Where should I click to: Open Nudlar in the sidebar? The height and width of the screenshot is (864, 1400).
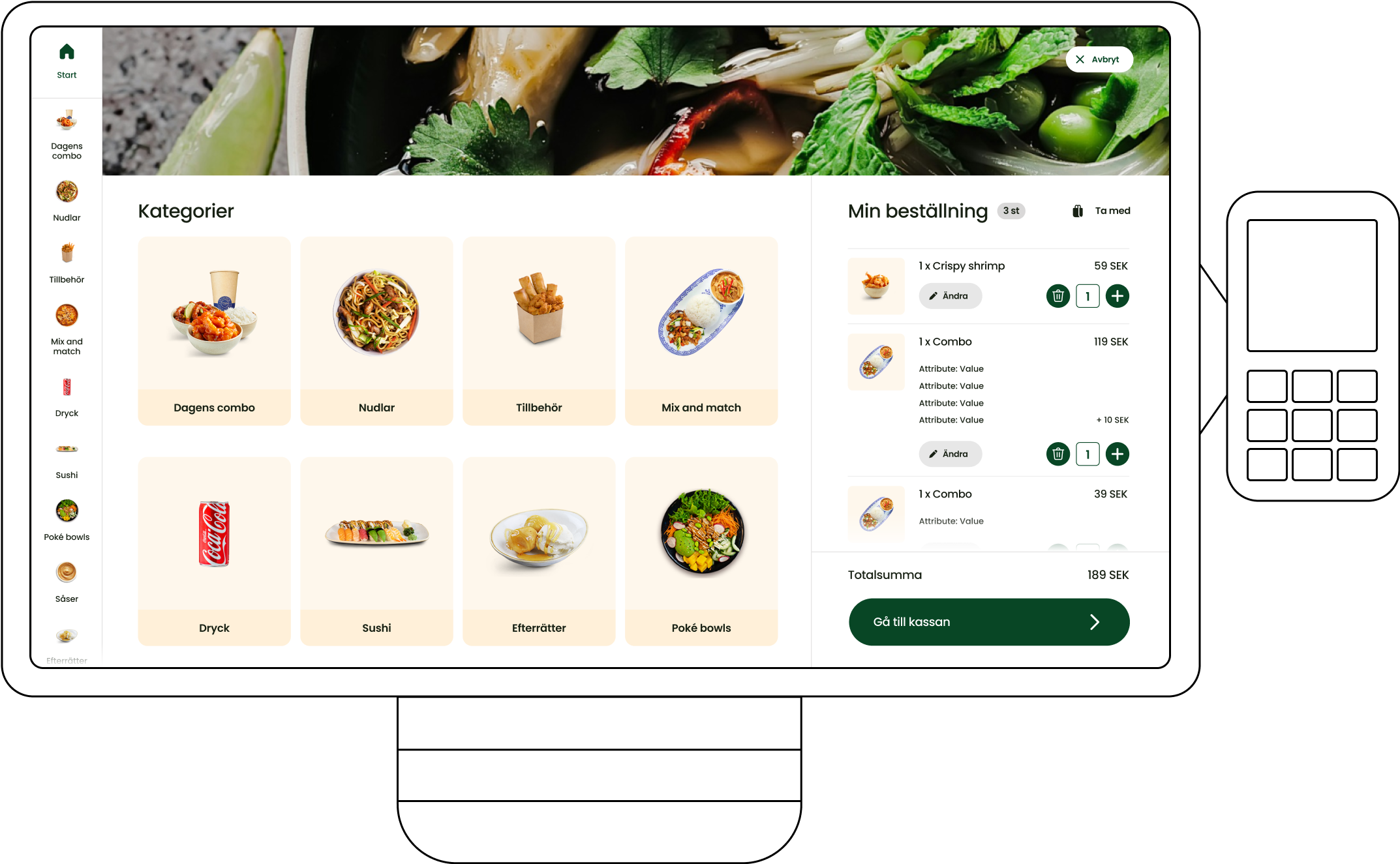(67, 201)
